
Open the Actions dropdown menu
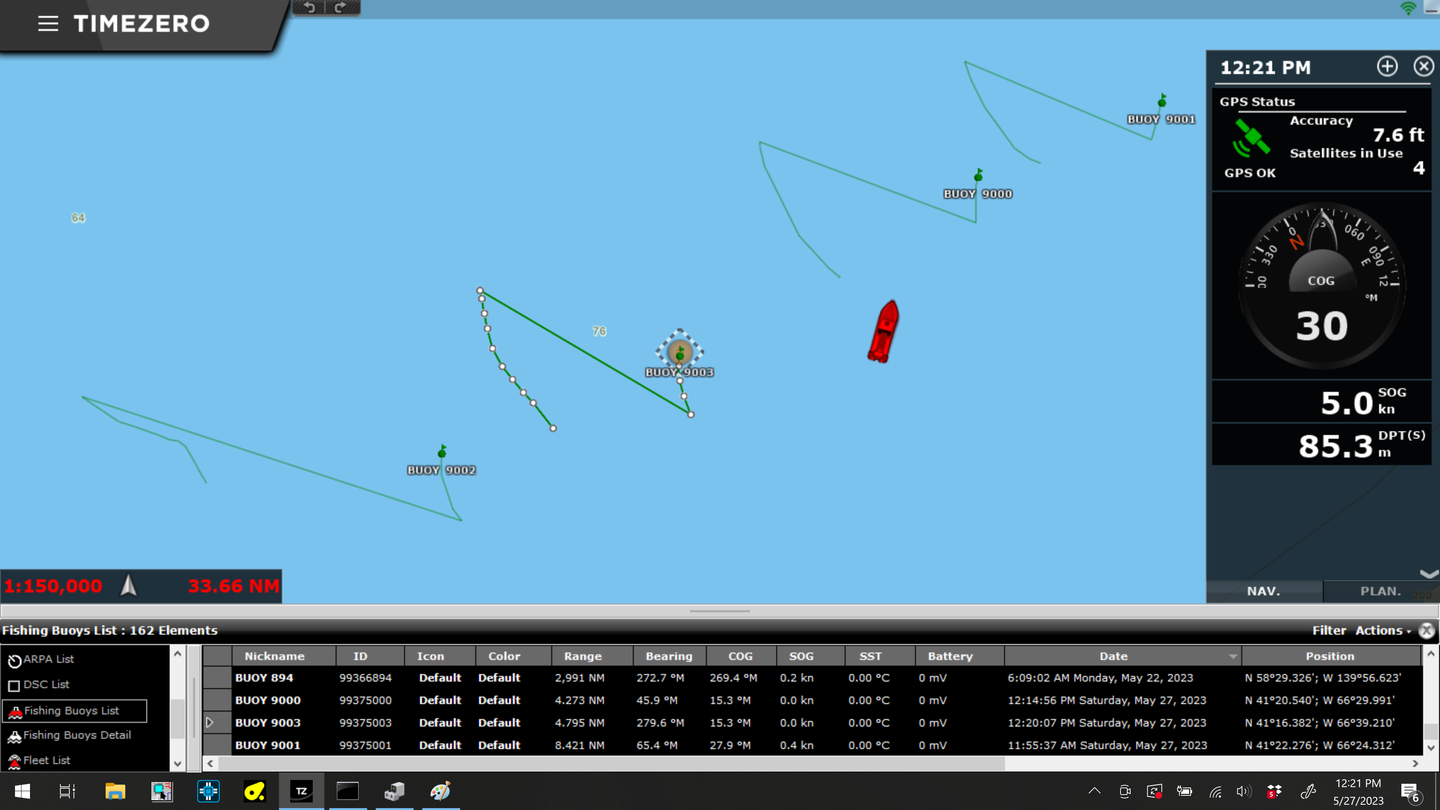coord(1382,630)
